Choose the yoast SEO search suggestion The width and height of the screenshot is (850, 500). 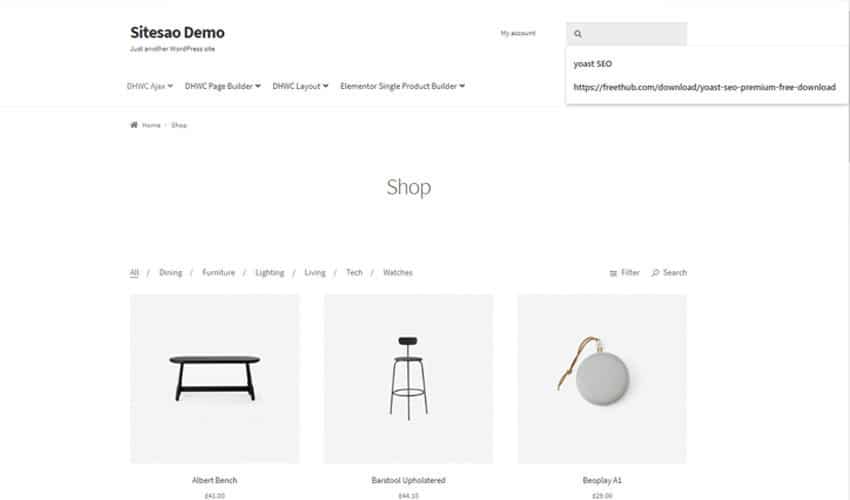click(593, 63)
